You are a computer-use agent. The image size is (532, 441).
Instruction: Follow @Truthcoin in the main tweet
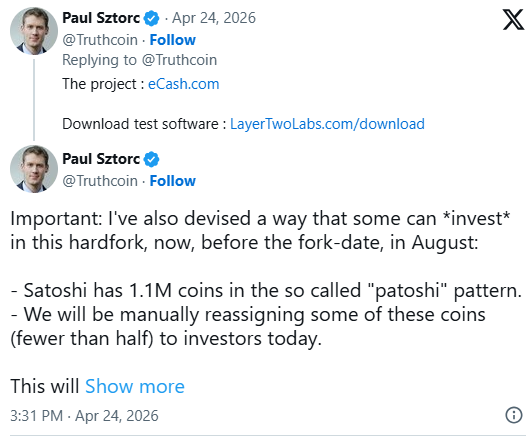pos(173,181)
